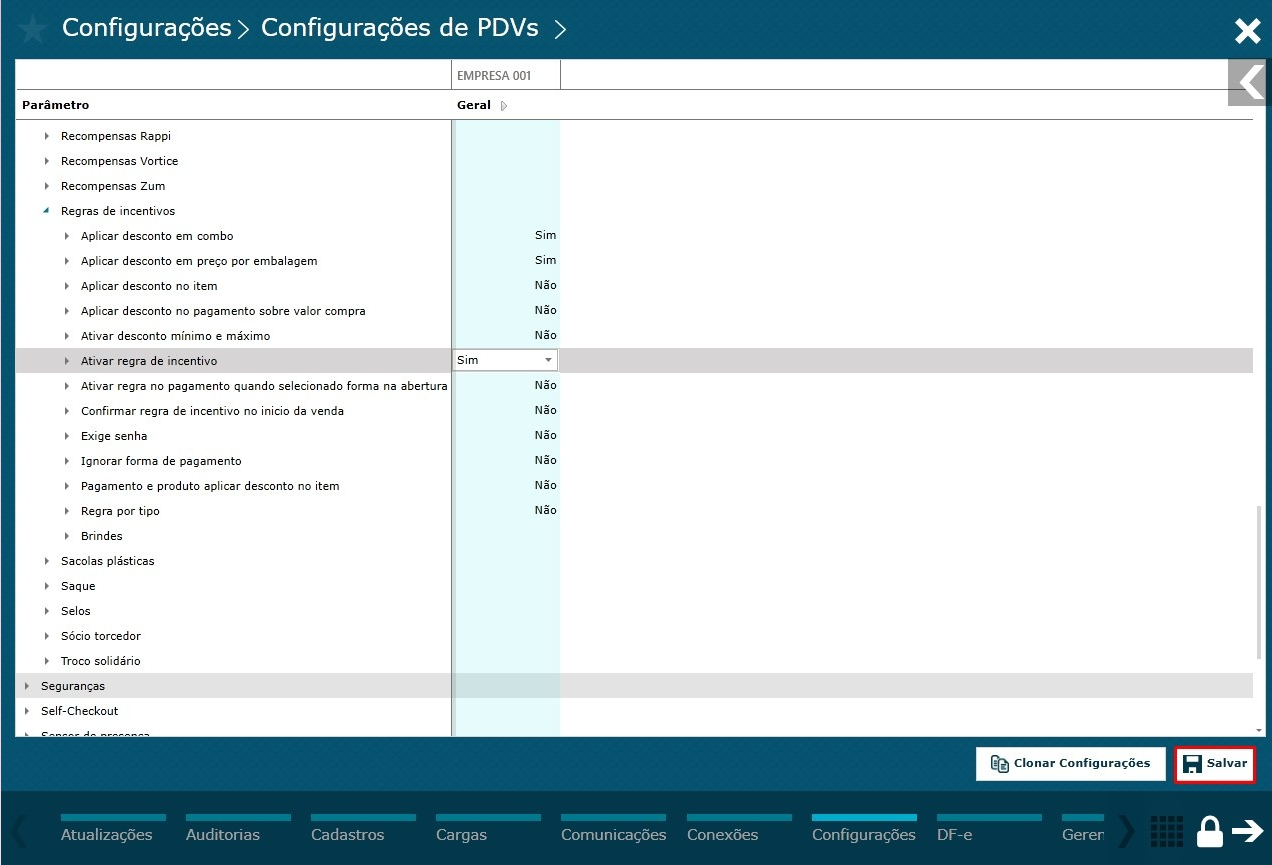This screenshot has height=865, width=1272.
Task: Click Não value for Regra por tipo
Action: 545,511
